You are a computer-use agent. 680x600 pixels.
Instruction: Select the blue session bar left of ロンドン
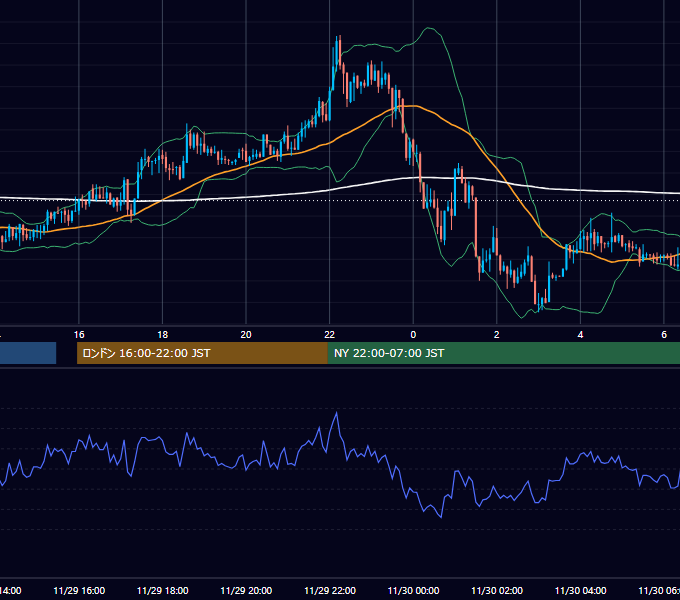(28, 353)
